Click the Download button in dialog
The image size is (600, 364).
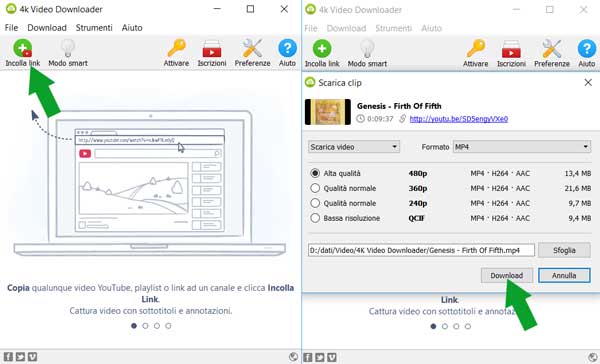[507, 276]
